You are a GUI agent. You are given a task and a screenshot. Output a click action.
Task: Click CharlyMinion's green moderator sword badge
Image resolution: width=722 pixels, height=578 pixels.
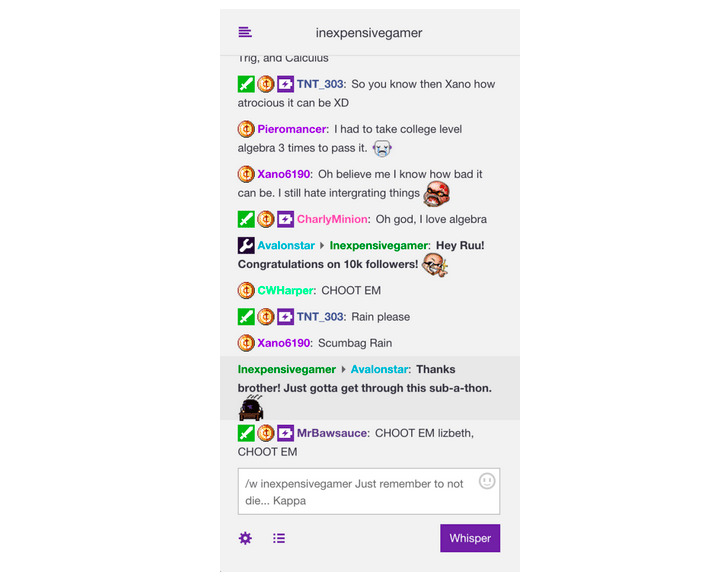pyautogui.click(x=246, y=219)
